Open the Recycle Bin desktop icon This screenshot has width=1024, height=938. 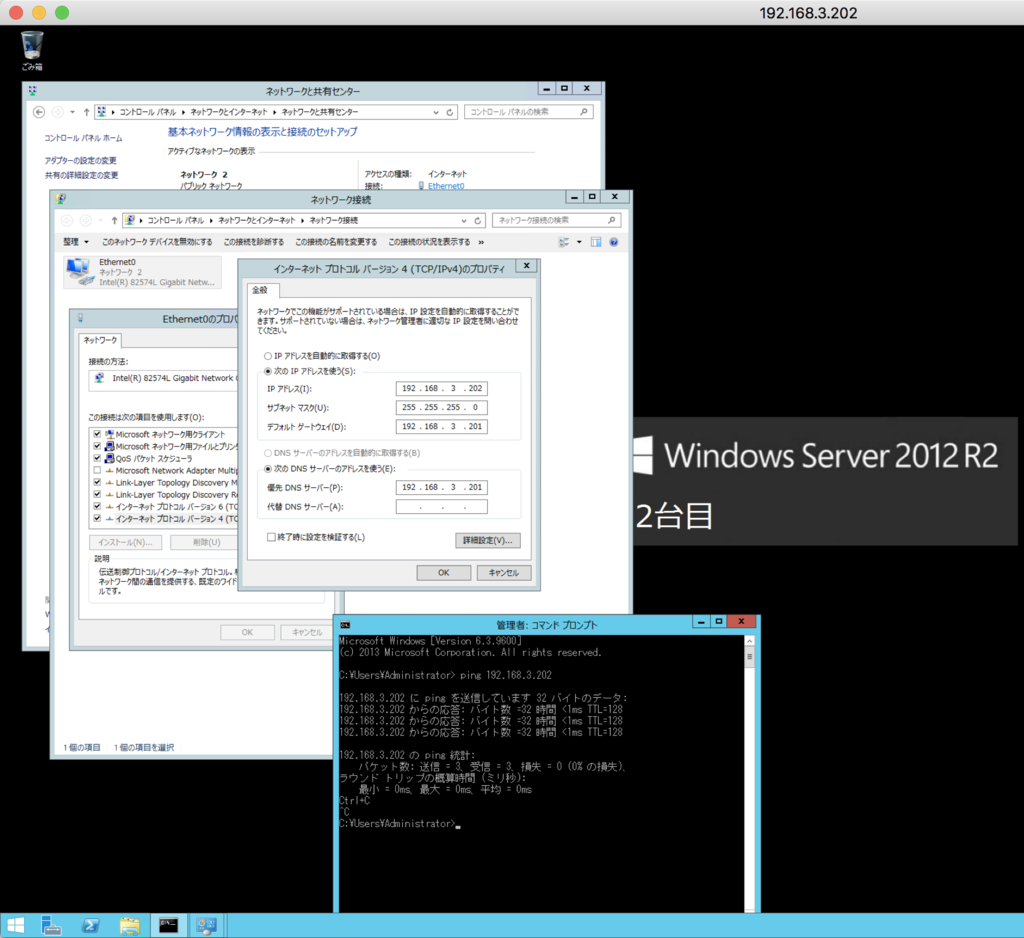coord(31,50)
